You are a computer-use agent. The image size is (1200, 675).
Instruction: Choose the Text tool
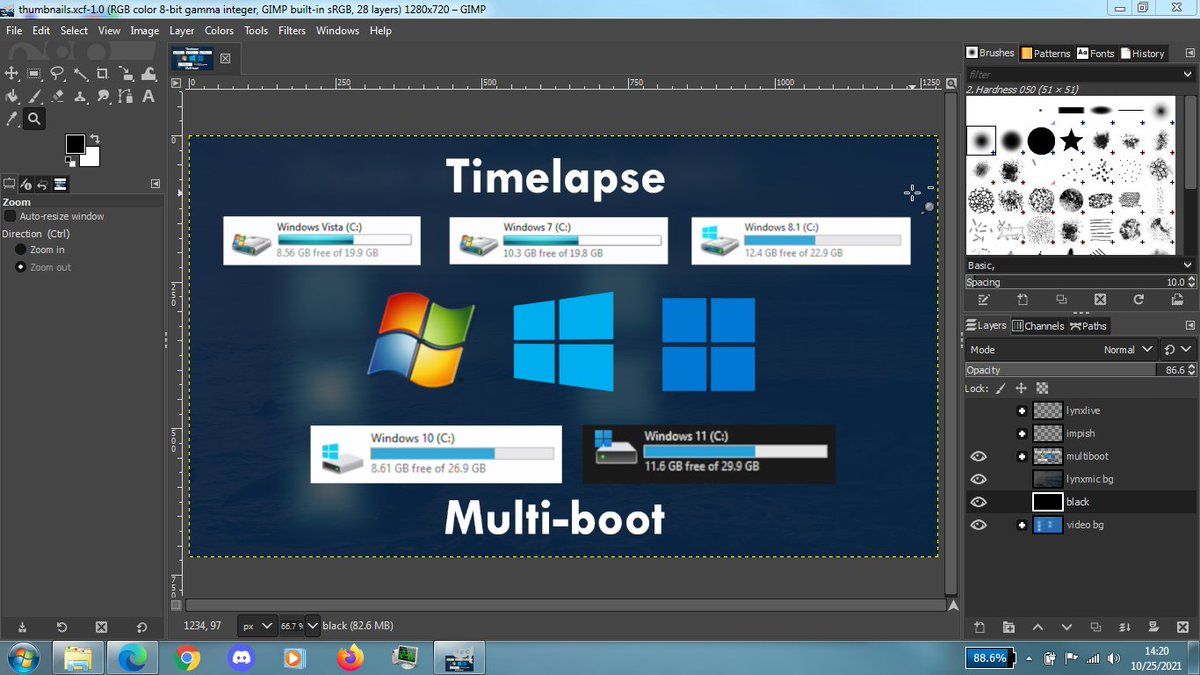tap(148, 97)
